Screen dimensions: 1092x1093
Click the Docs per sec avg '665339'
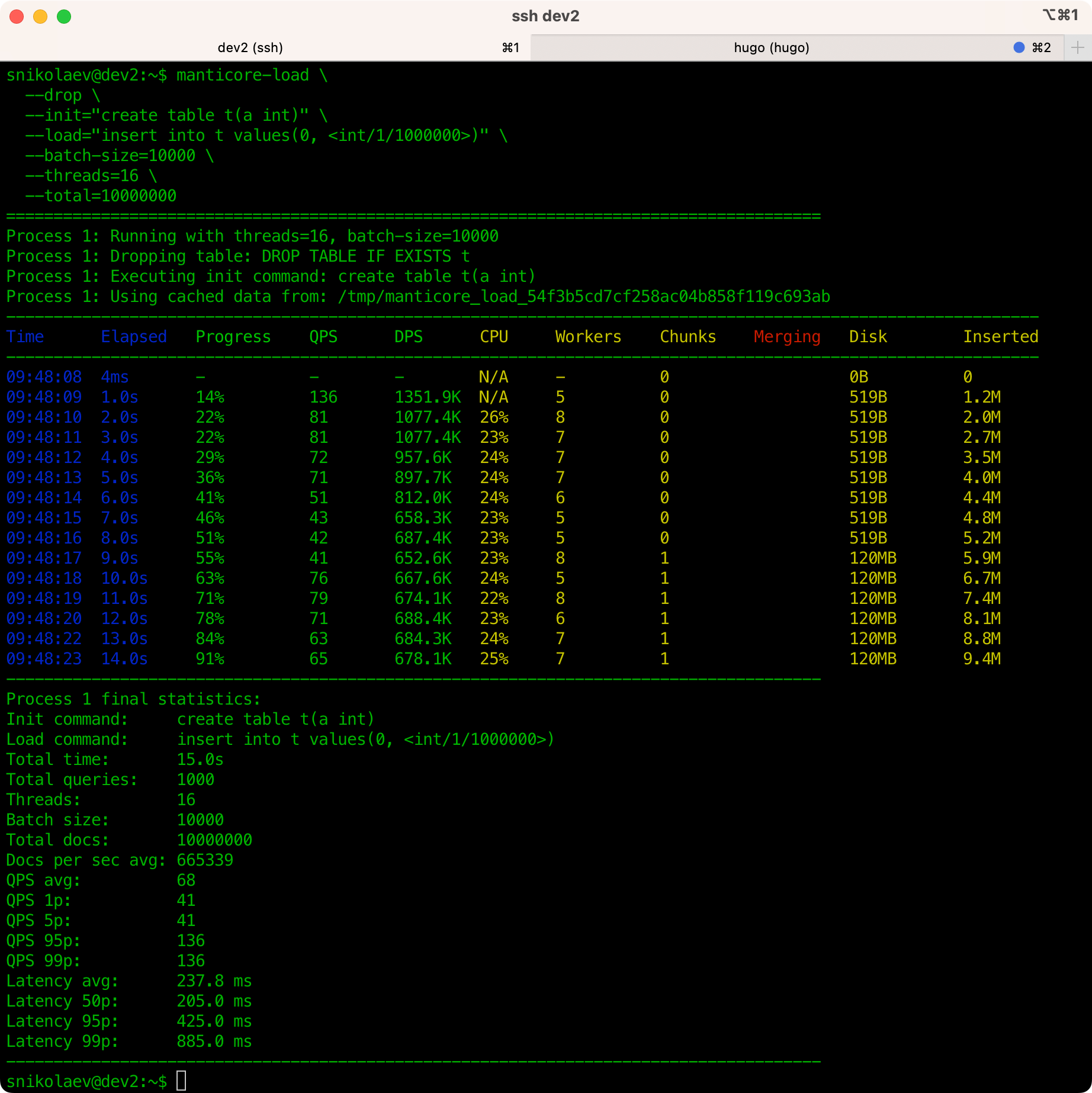pyautogui.click(x=205, y=860)
